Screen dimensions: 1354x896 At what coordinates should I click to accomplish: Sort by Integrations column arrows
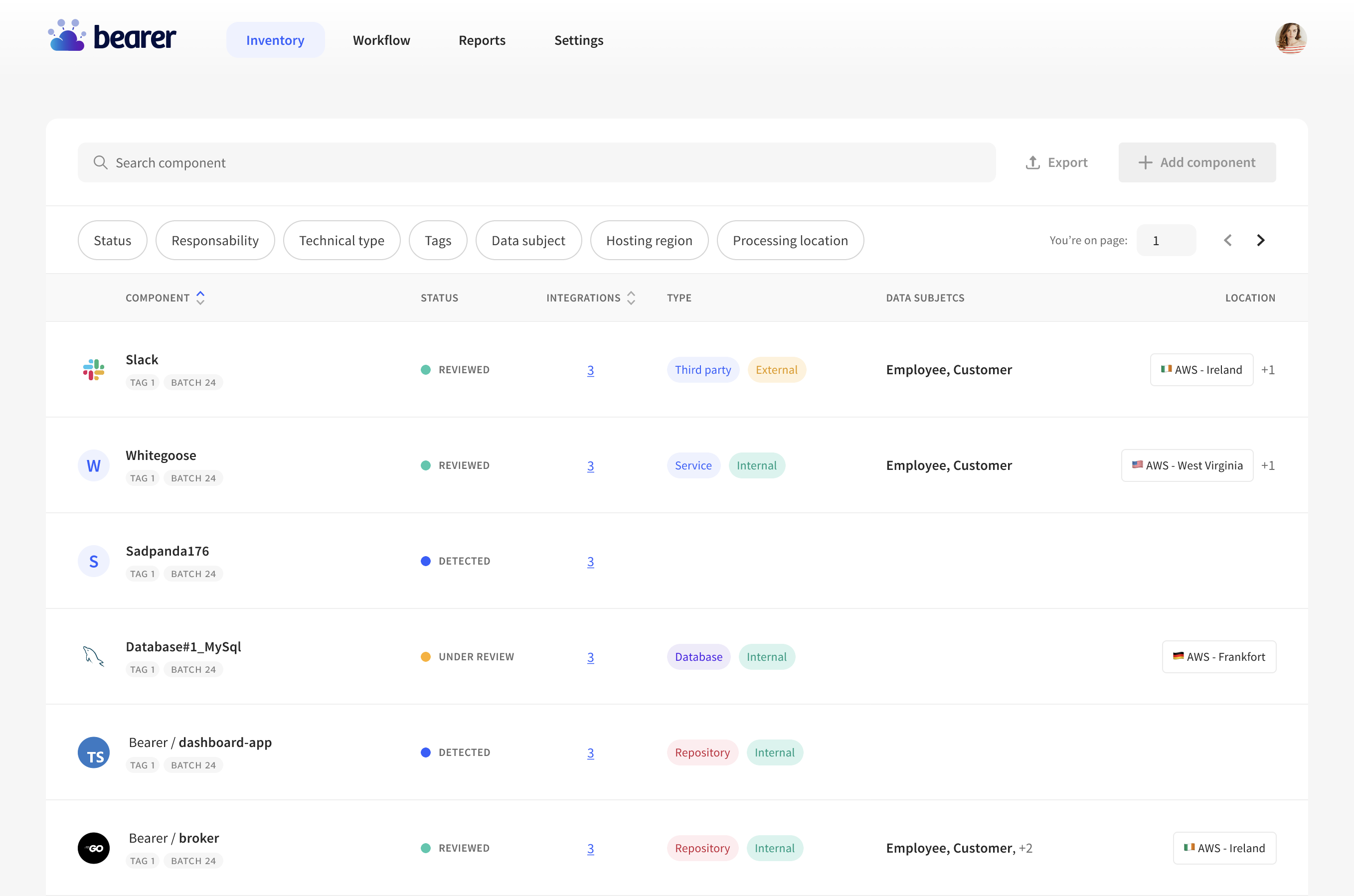point(631,298)
